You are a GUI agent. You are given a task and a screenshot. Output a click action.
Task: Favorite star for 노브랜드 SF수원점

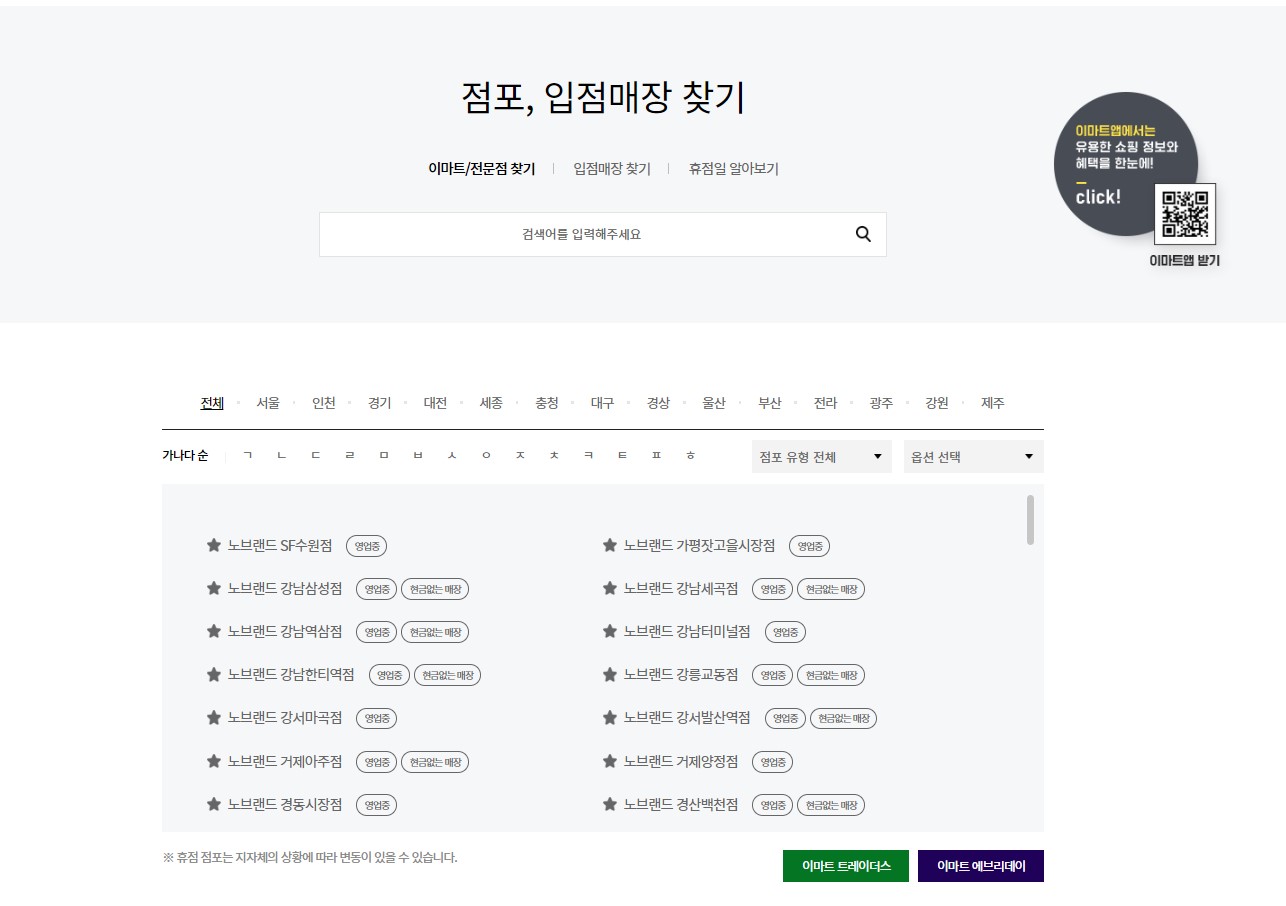click(x=213, y=545)
